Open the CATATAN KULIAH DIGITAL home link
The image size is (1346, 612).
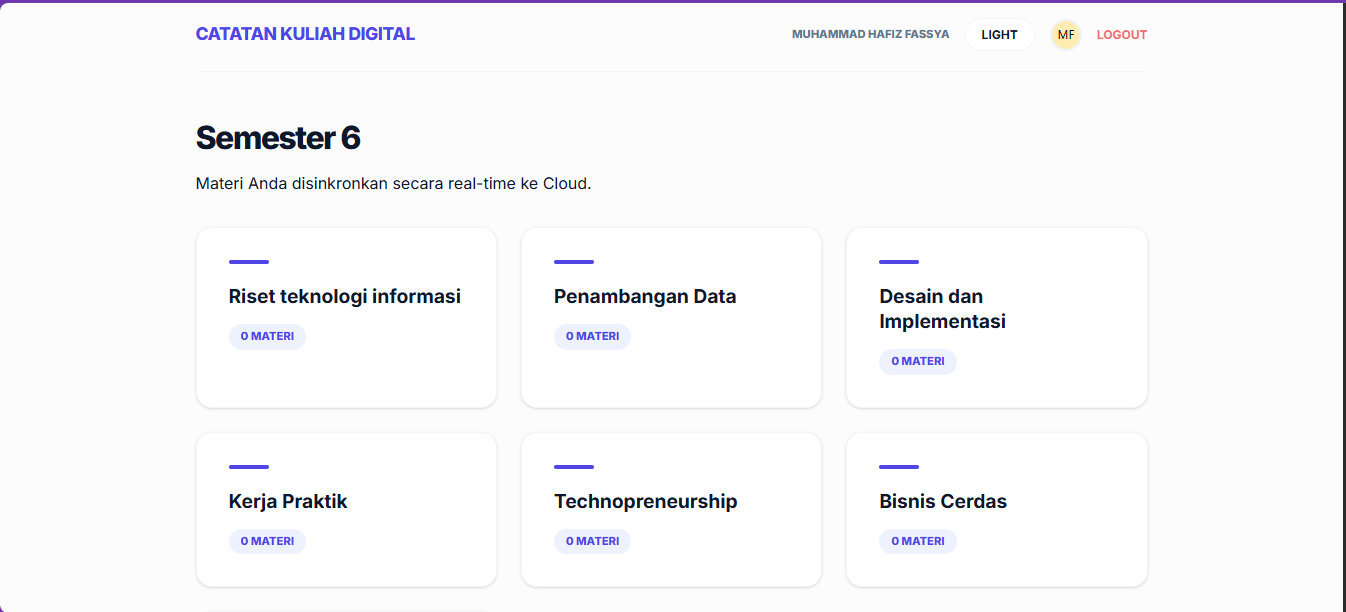coord(305,33)
